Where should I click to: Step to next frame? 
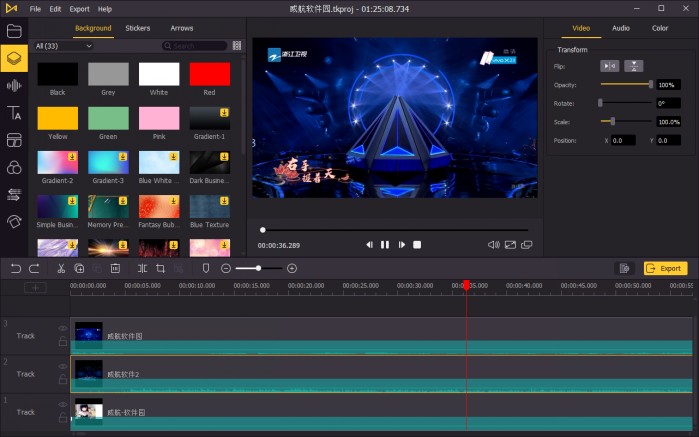402,245
